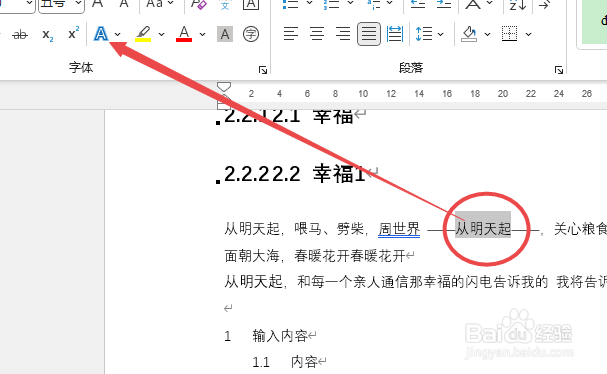The width and height of the screenshot is (607, 374).
Task: Expand the shading color dropdown arrow
Action: (487, 34)
